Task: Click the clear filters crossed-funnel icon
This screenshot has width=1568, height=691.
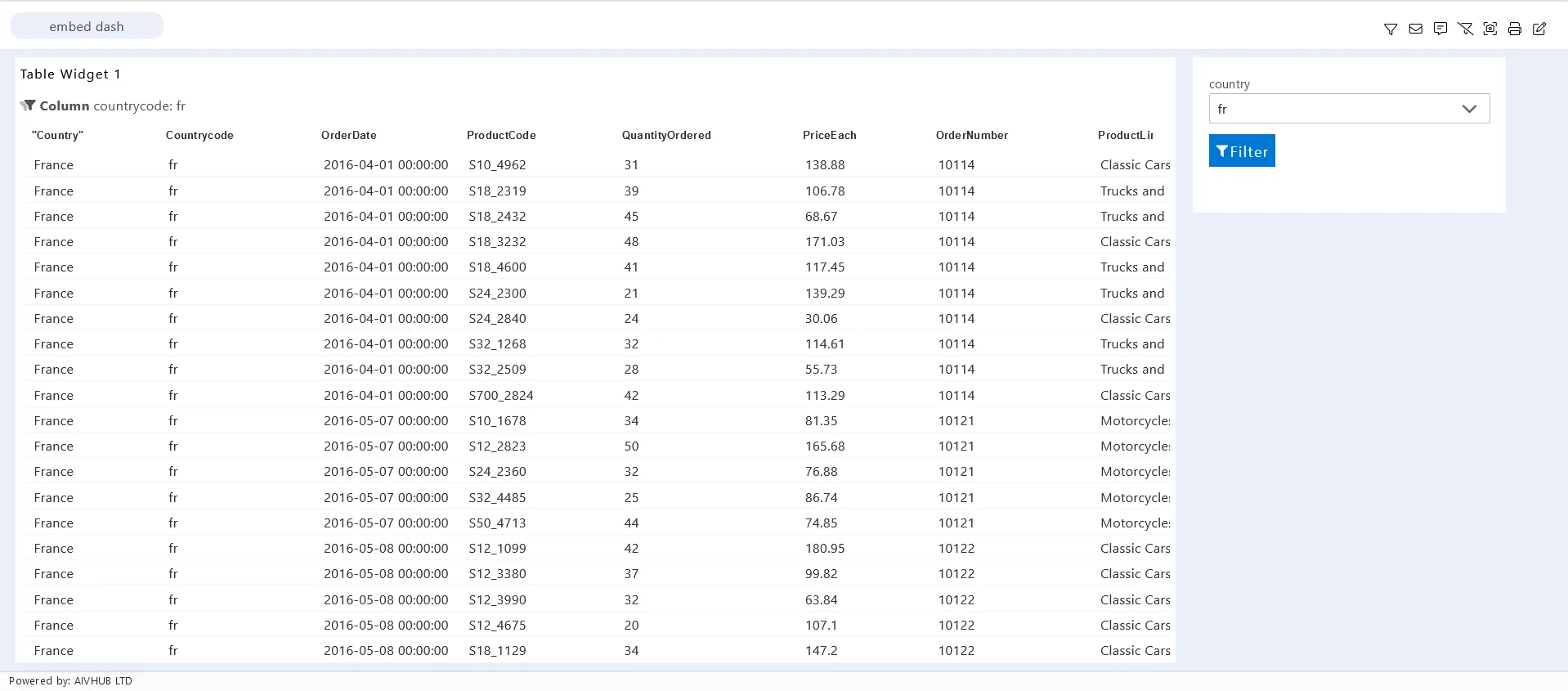Action: [x=1466, y=29]
